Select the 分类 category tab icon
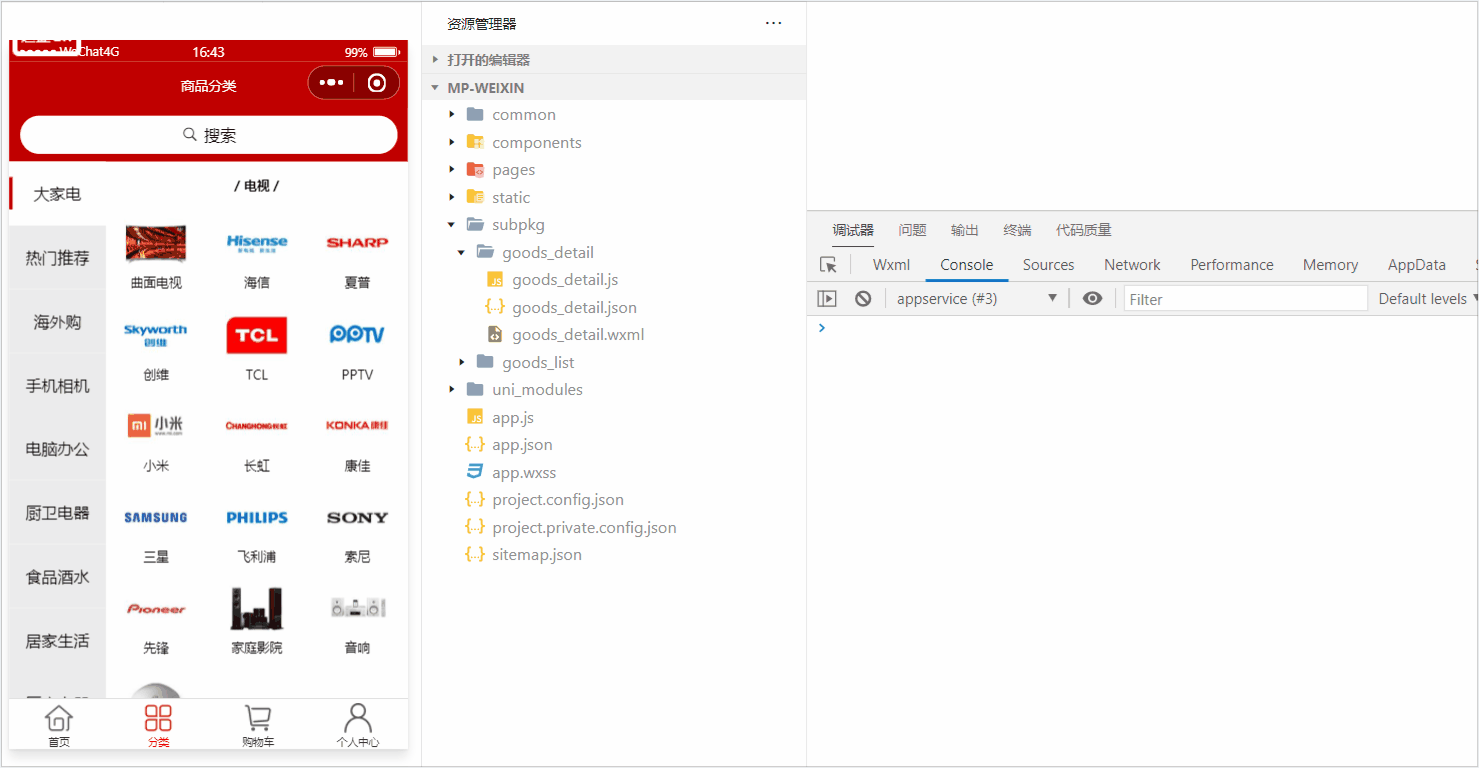The height and width of the screenshot is (768, 1479). point(158,718)
